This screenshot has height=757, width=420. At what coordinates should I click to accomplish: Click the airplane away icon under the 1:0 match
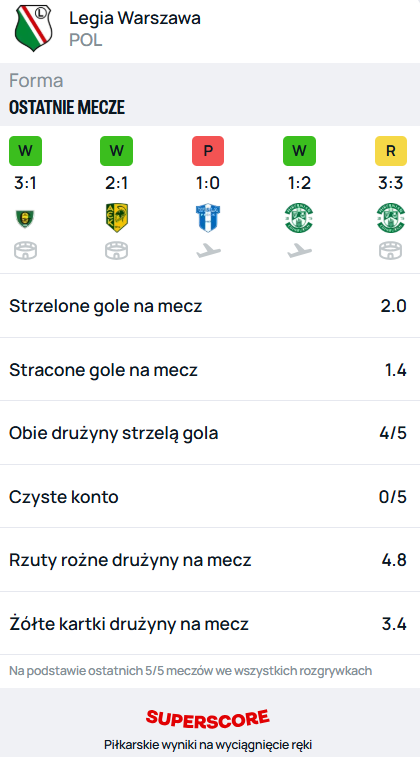tap(208, 251)
